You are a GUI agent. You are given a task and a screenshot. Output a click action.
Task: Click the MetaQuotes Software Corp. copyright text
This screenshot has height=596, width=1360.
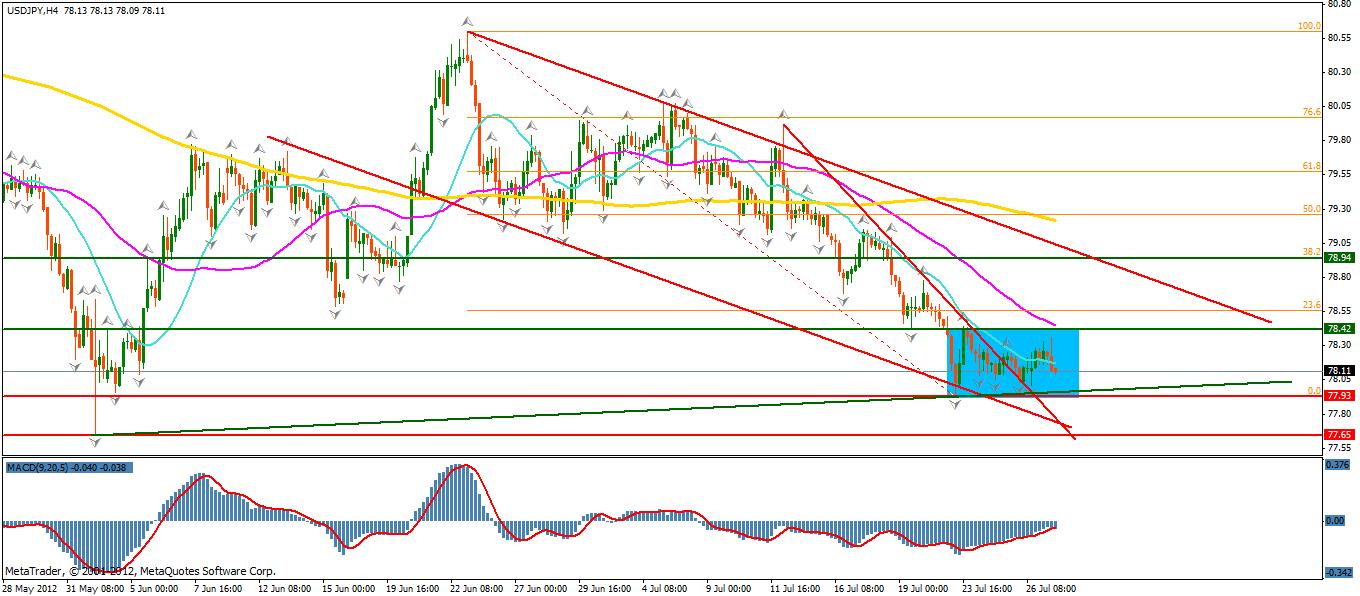212,572
